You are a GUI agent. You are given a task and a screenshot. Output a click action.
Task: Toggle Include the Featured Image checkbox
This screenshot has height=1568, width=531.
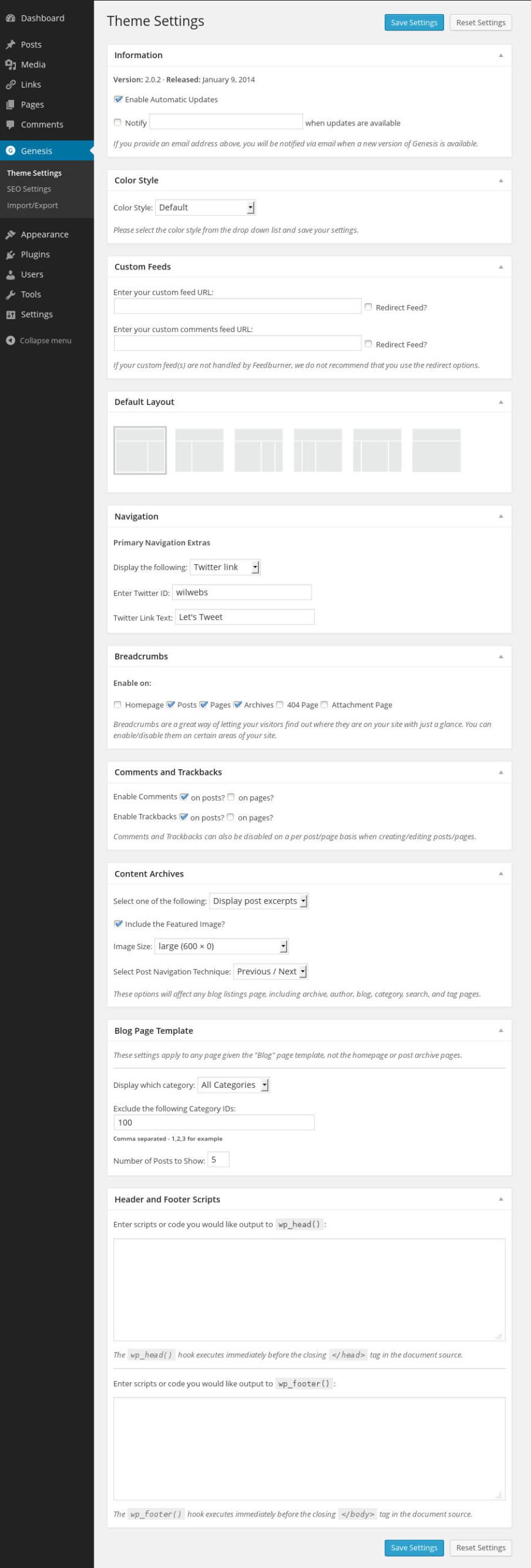coord(118,924)
